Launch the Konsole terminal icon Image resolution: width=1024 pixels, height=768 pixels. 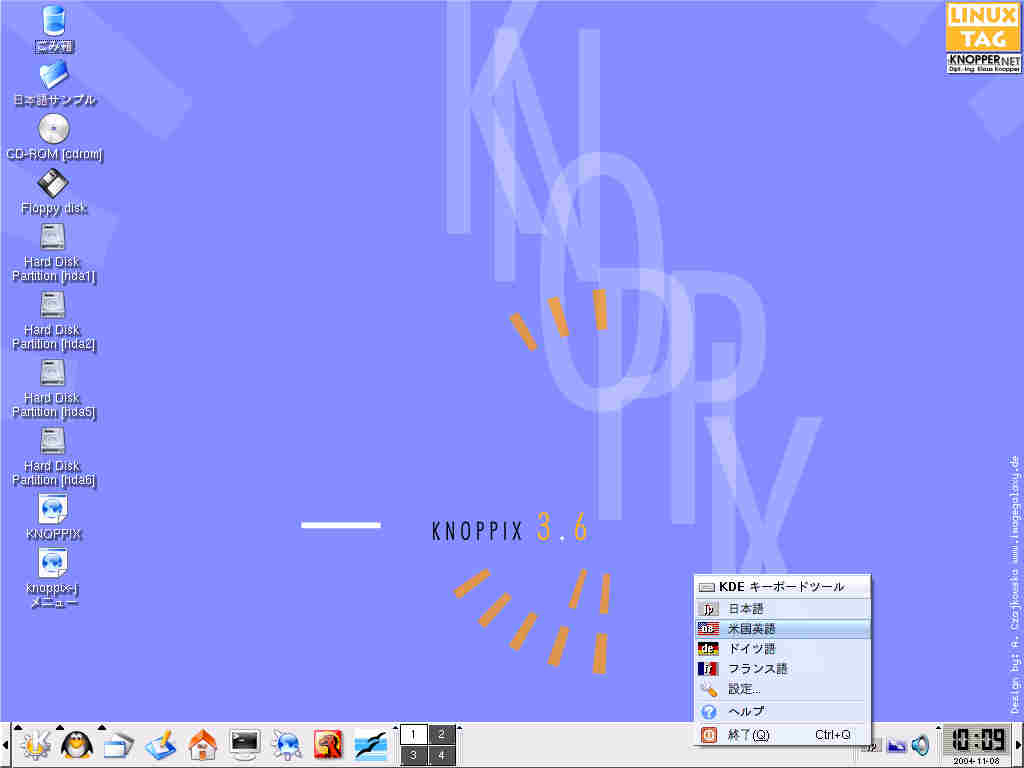coord(244,745)
